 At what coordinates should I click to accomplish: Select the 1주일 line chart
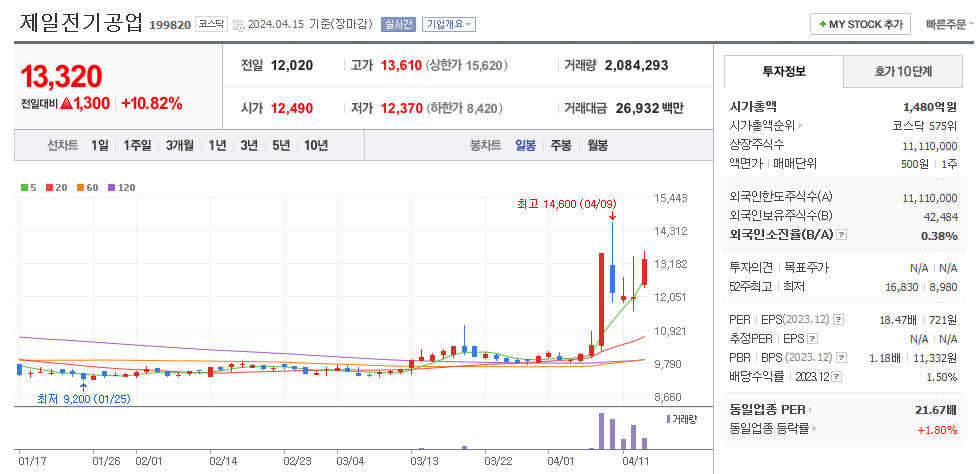tap(137, 146)
